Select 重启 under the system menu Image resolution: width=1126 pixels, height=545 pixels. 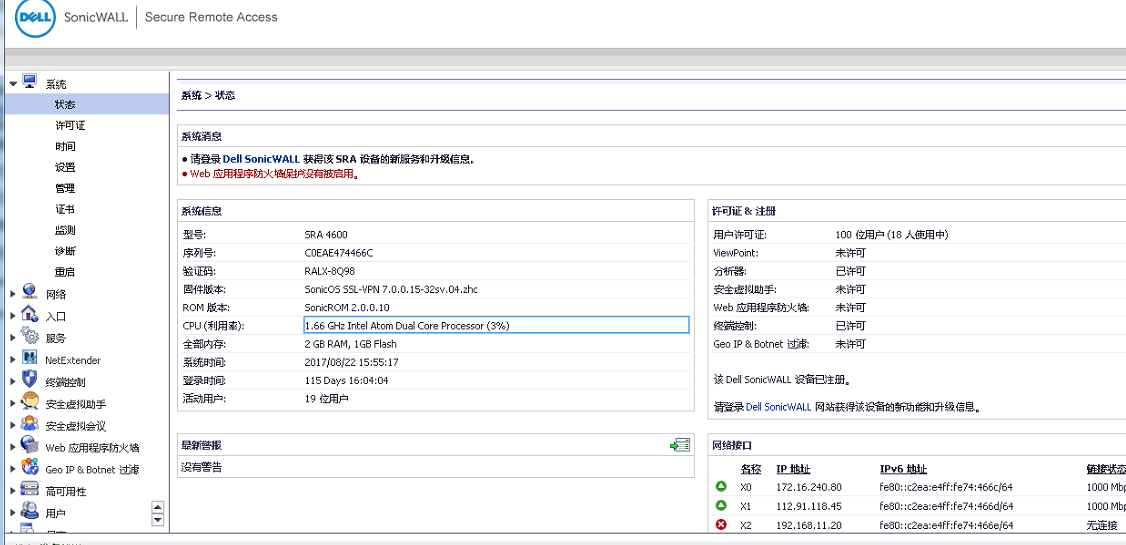click(65, 272)
